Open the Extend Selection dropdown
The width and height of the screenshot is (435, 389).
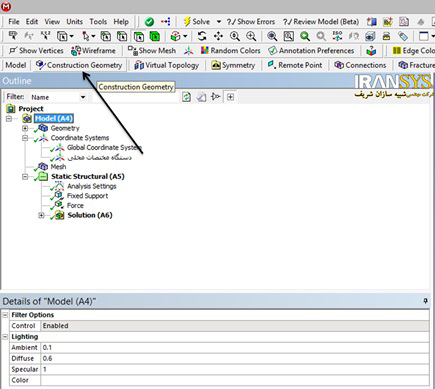[x=179, y=36]
